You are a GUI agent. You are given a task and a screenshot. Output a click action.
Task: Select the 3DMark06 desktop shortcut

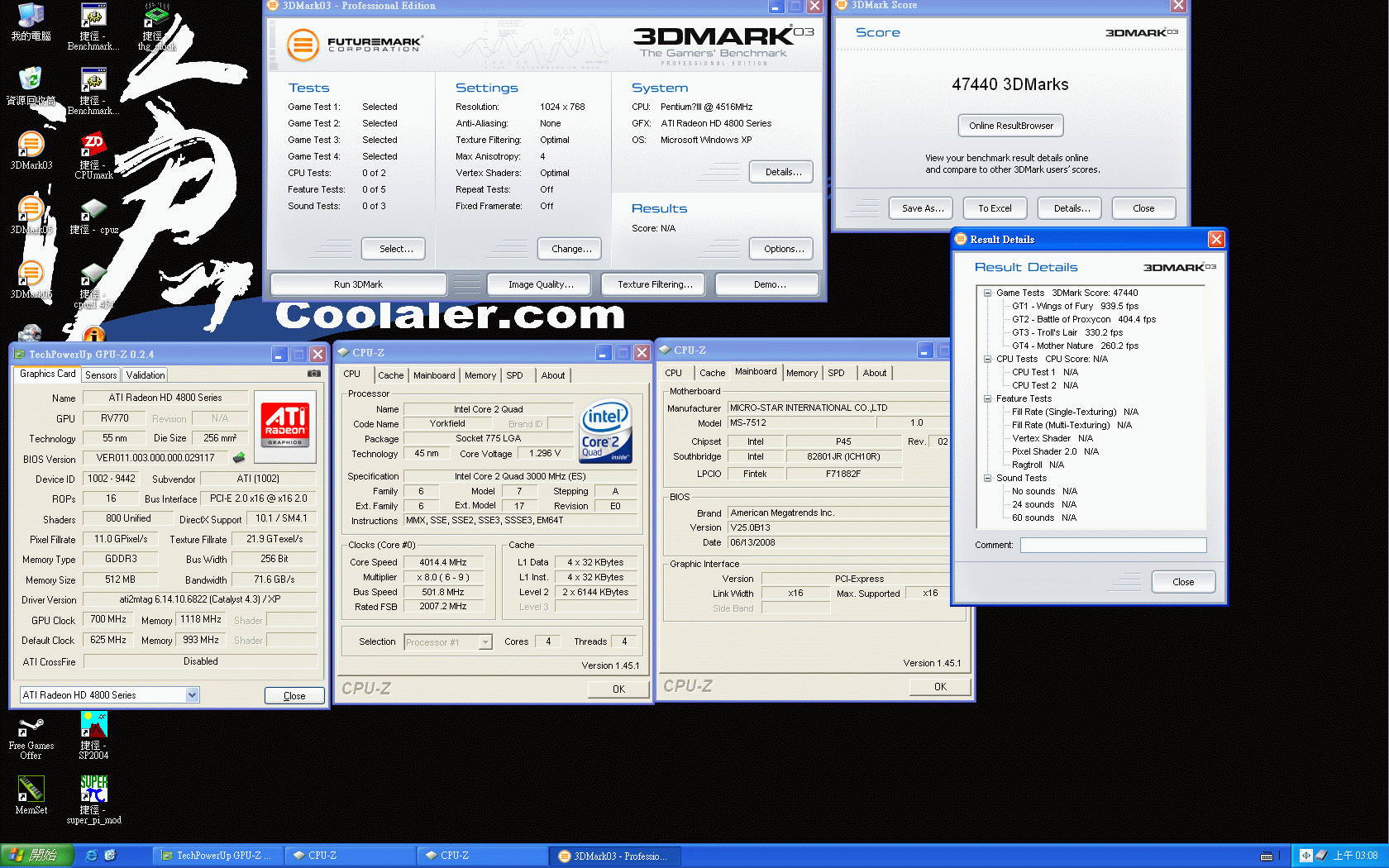click(x=31, y=279)
